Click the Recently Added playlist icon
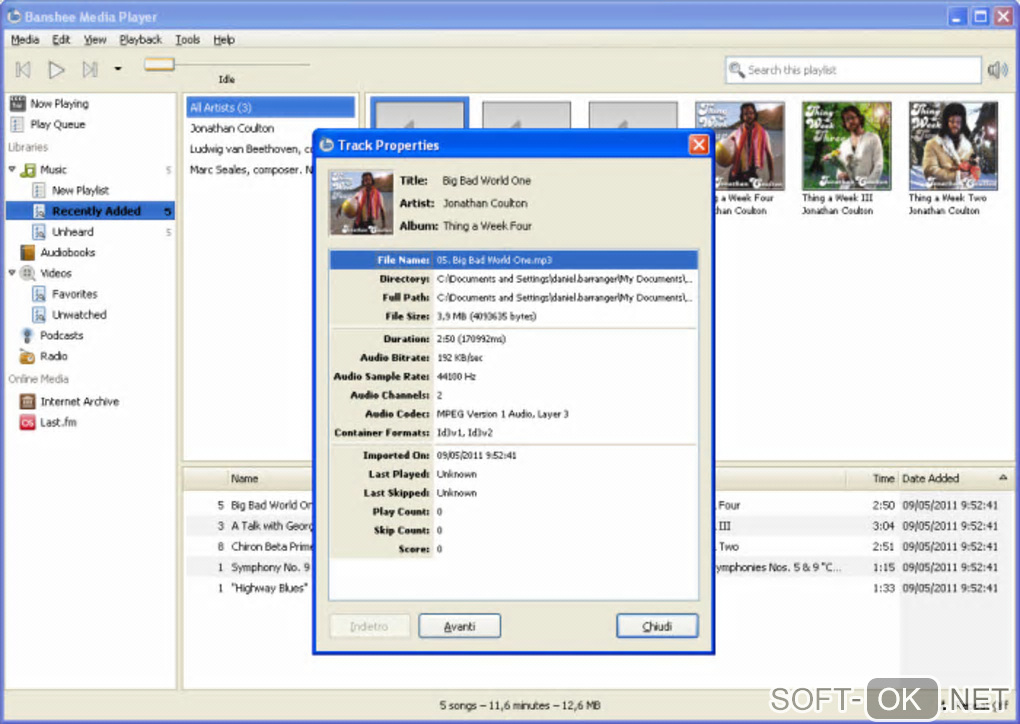 tap(39, 211)
